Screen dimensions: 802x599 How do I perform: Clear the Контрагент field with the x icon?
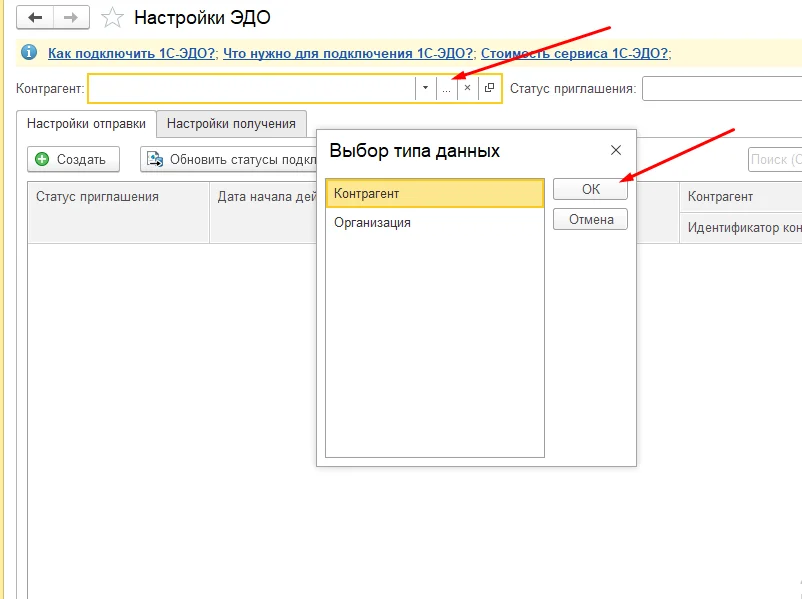[467, 88]
